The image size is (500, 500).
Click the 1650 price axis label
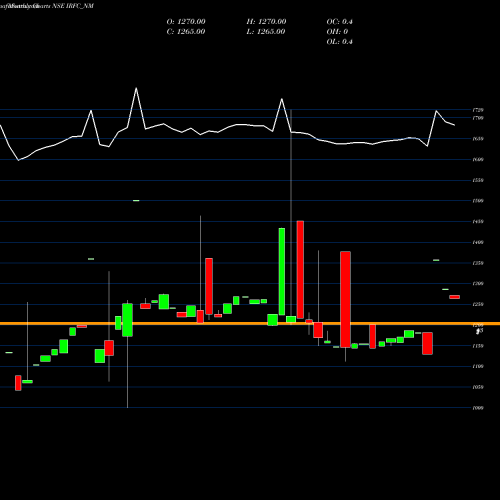[x=478, y=139]
